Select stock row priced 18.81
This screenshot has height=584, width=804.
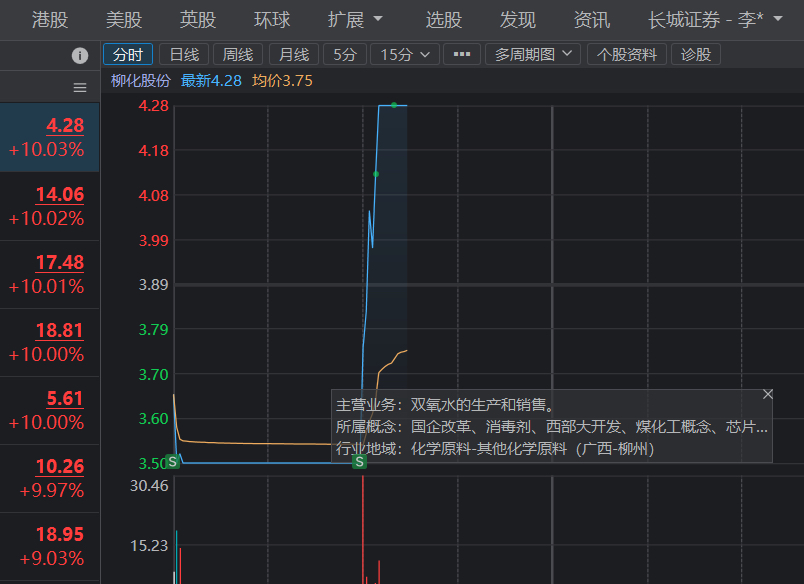click(x=50, y=343)
